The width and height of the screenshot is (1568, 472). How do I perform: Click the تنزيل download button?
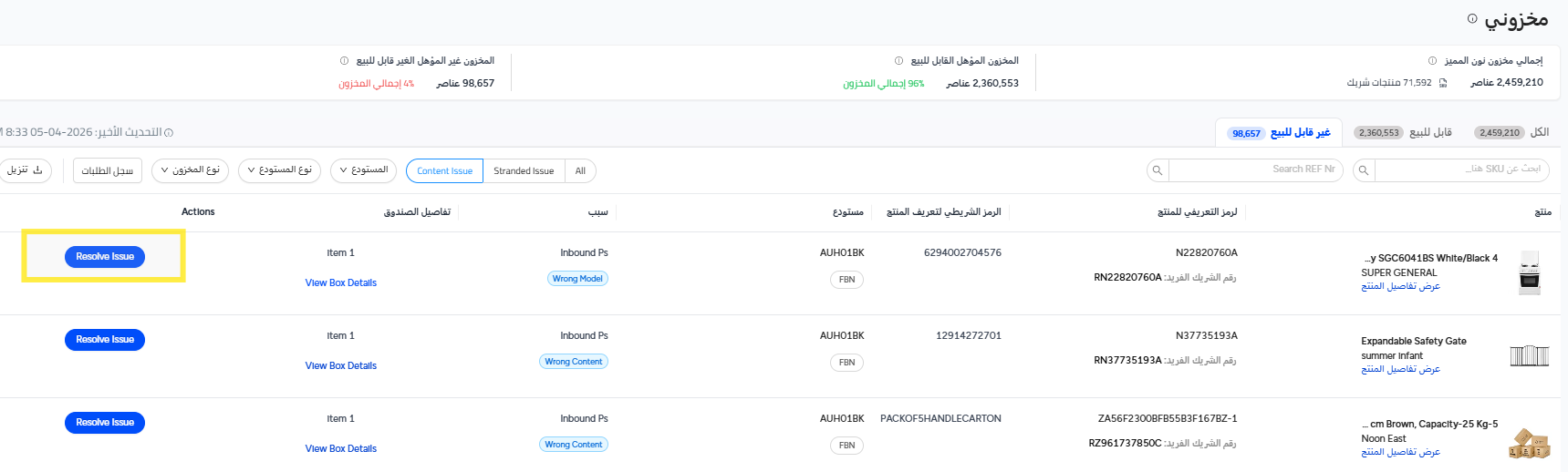click(x=25, y=170)
